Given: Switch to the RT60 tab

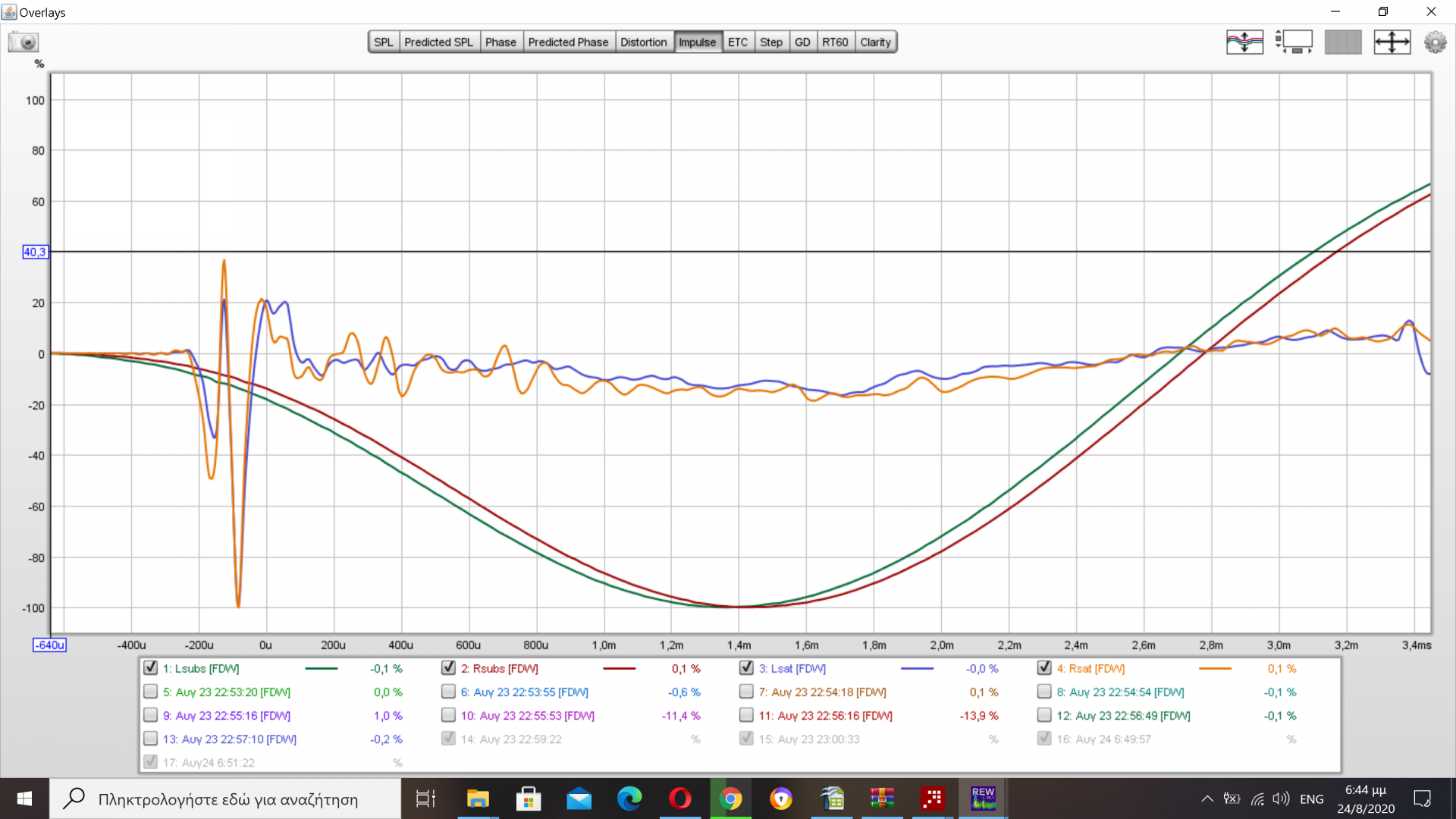Looking at the screenshot, I should point(835,42).
